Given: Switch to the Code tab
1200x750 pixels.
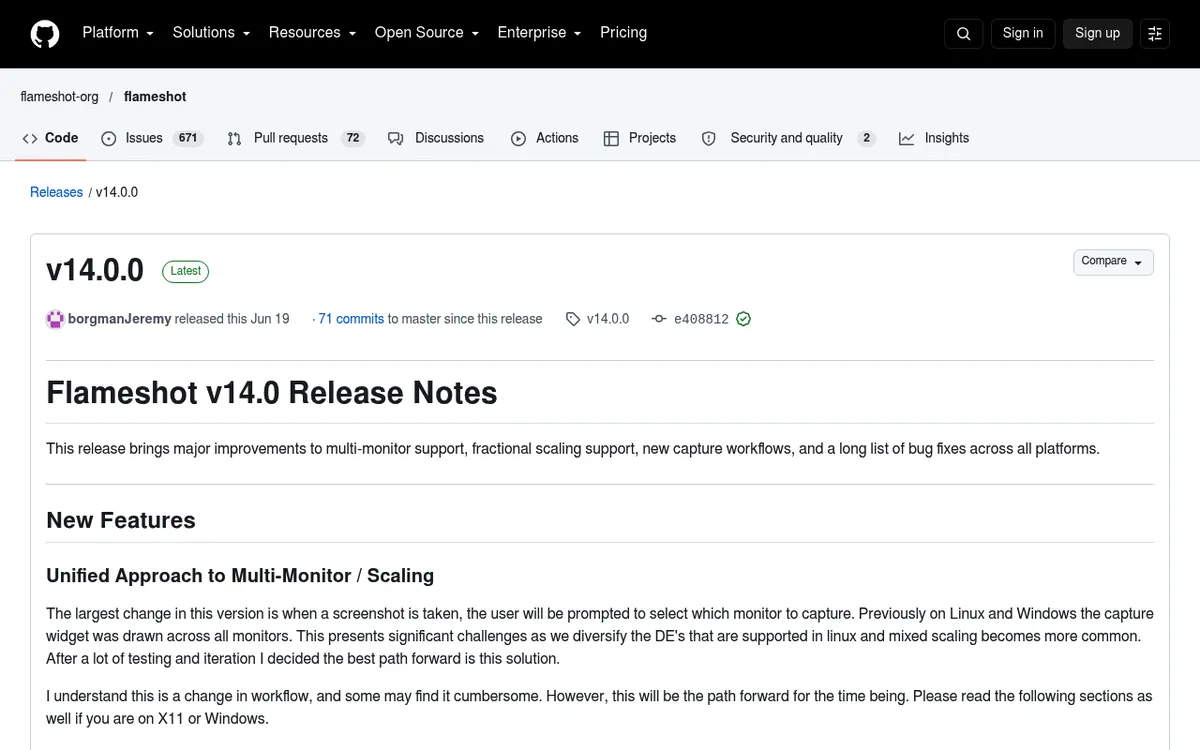Looking at the screenshot, I should point(50,138).
